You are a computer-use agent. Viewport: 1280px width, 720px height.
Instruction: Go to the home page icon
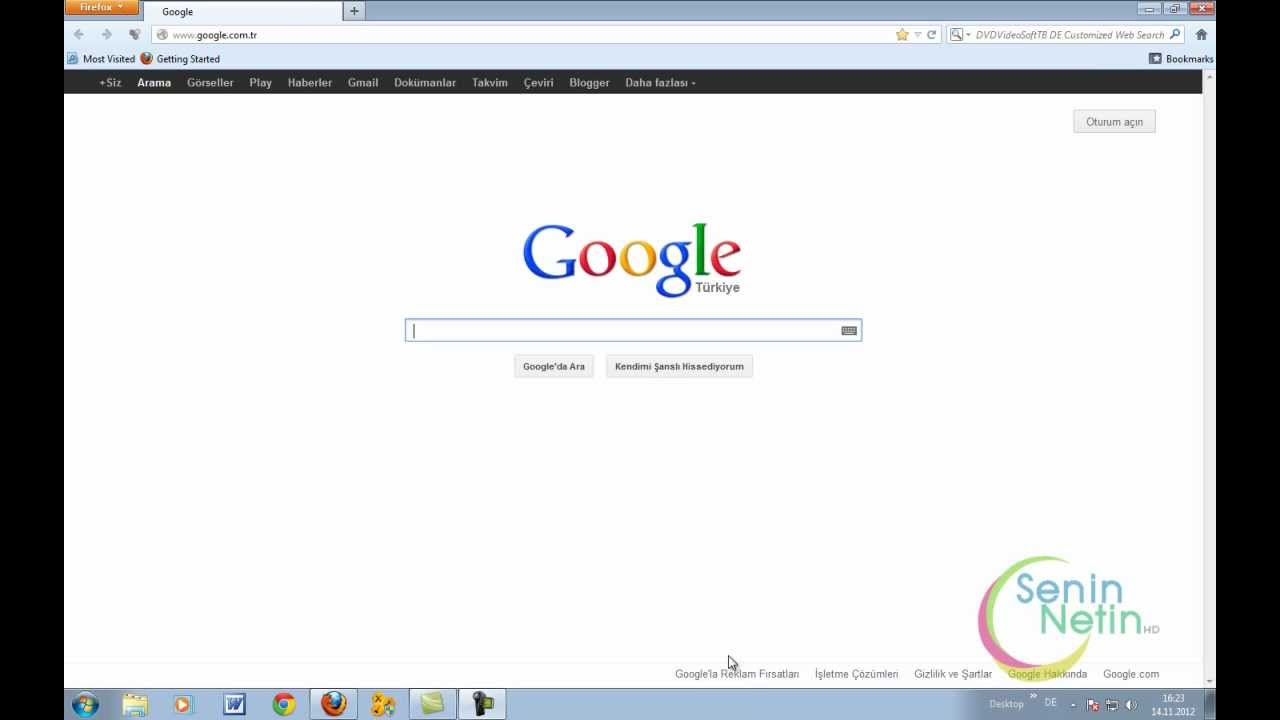tap(1201, 35)
